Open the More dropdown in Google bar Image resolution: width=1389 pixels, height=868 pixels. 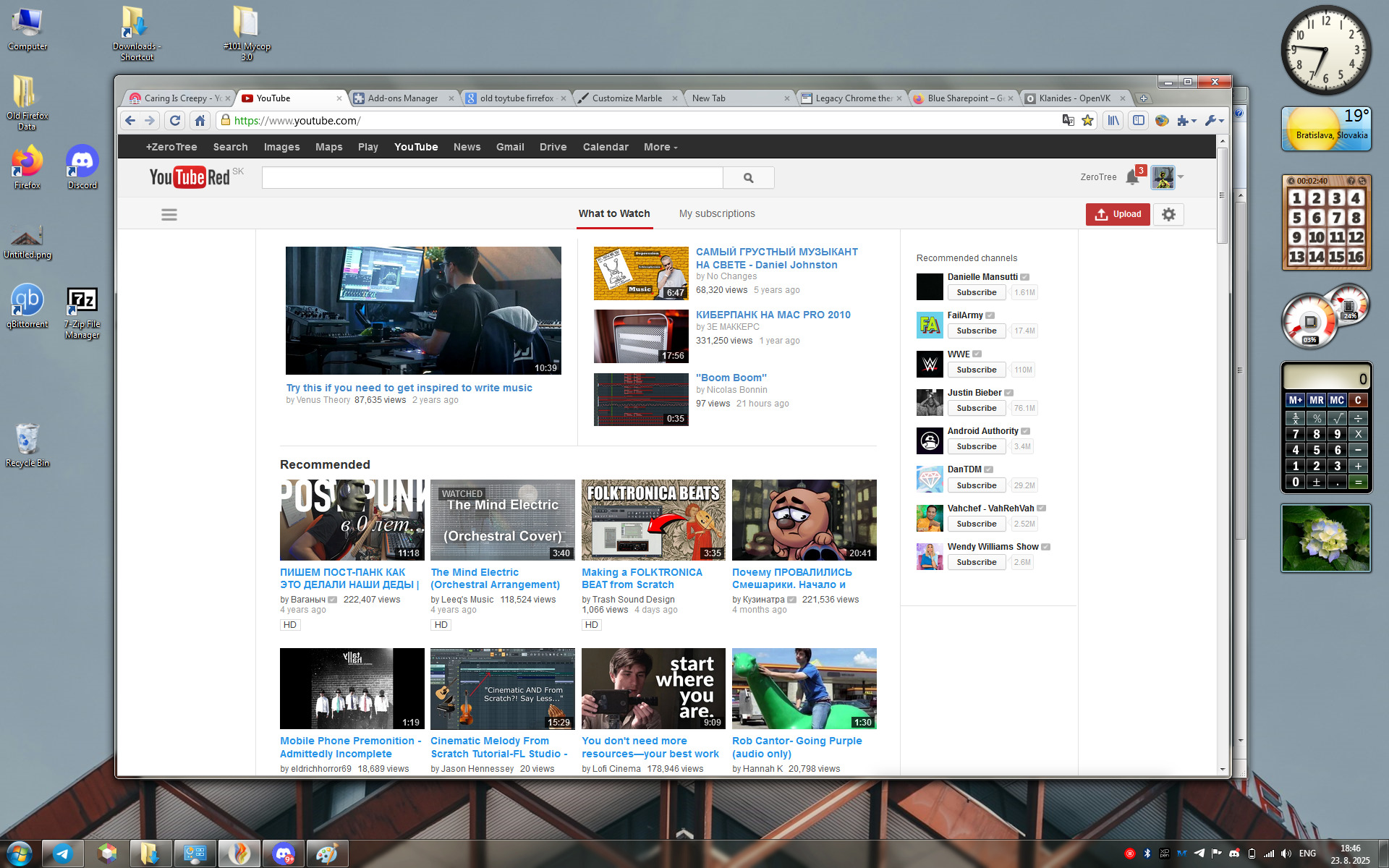(x=660, y=147)
